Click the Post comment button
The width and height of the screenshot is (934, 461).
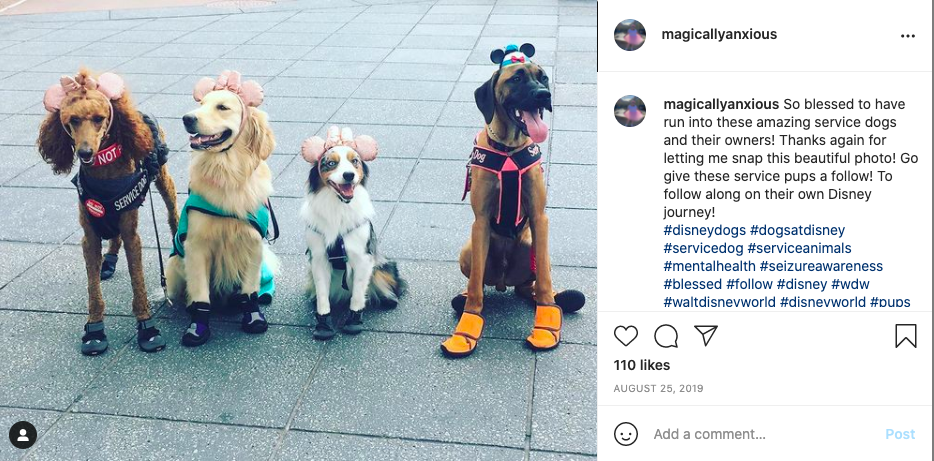point(899,434)
